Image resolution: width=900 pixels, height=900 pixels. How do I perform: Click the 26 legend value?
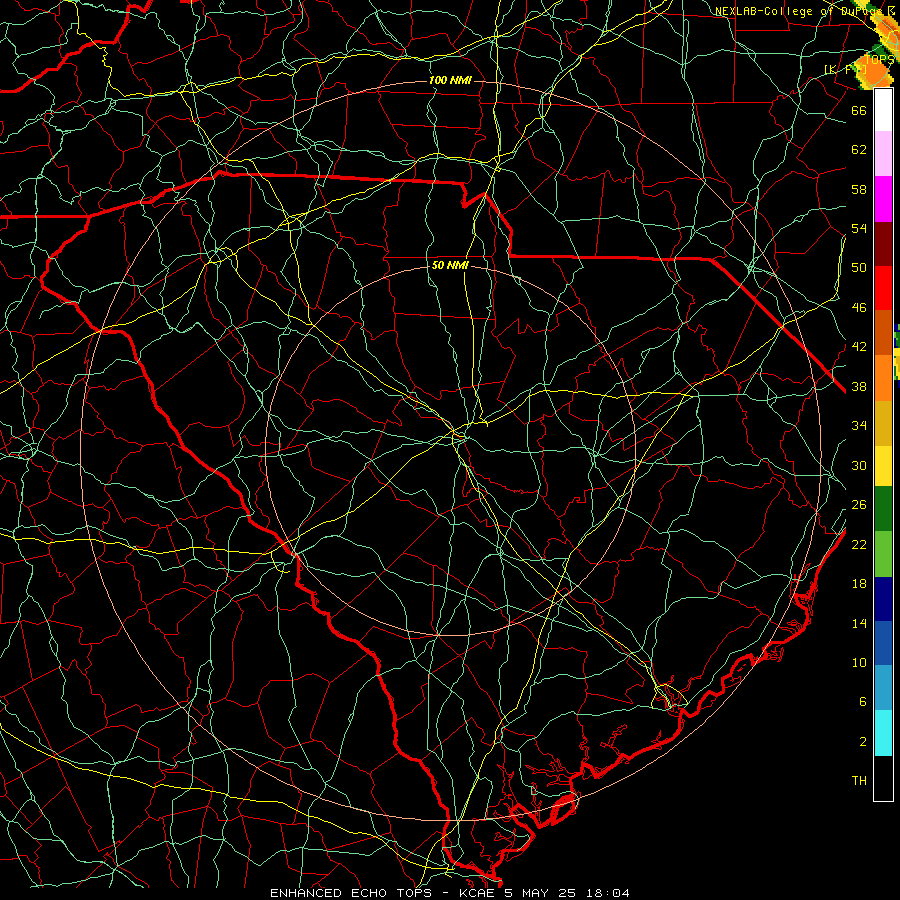coord(859,504)
